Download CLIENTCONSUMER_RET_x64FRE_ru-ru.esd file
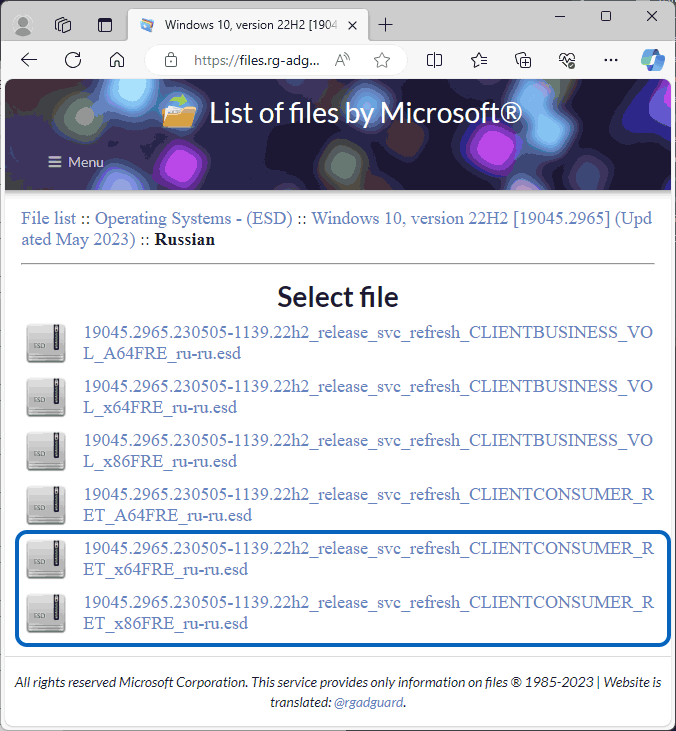676x731 pixels. coord(367,559)
